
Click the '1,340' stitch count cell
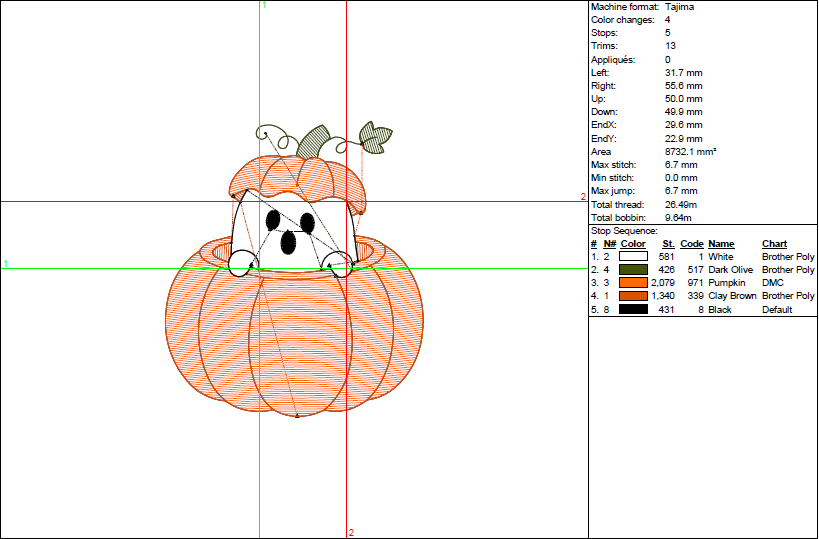pos(662,296)
